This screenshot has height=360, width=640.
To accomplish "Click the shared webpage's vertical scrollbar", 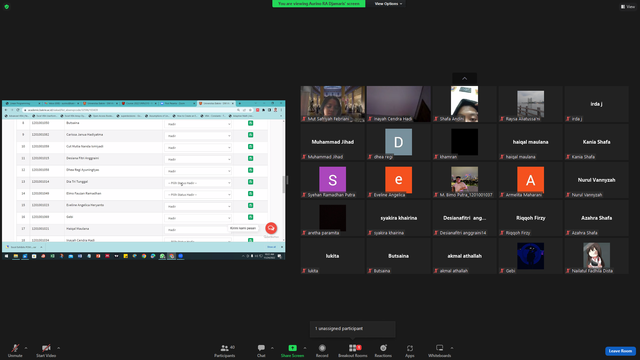I will [283, 184].
